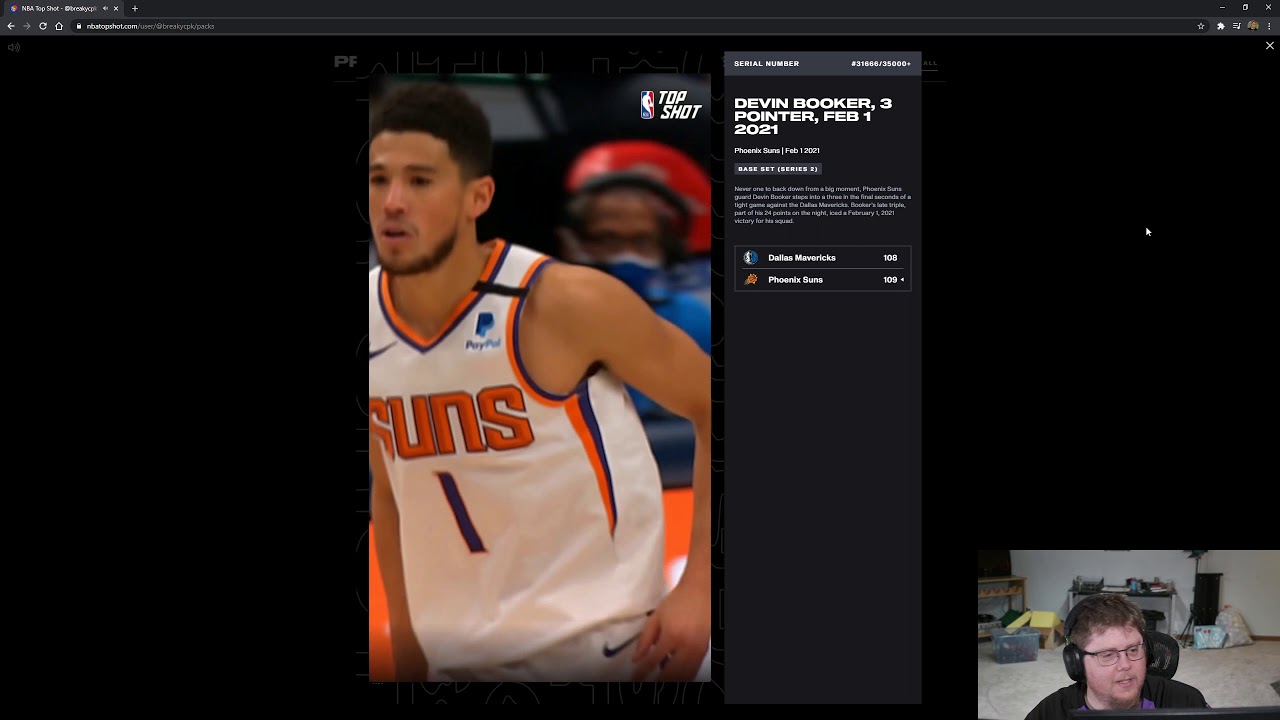Click the NBA Top Shot logo on the moment video

pyautogui.click(x=671, y=105)
